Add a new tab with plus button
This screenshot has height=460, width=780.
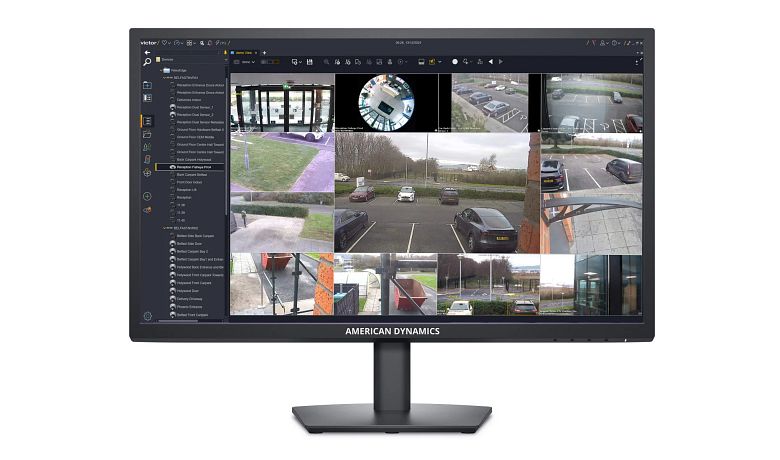(264, 53)
